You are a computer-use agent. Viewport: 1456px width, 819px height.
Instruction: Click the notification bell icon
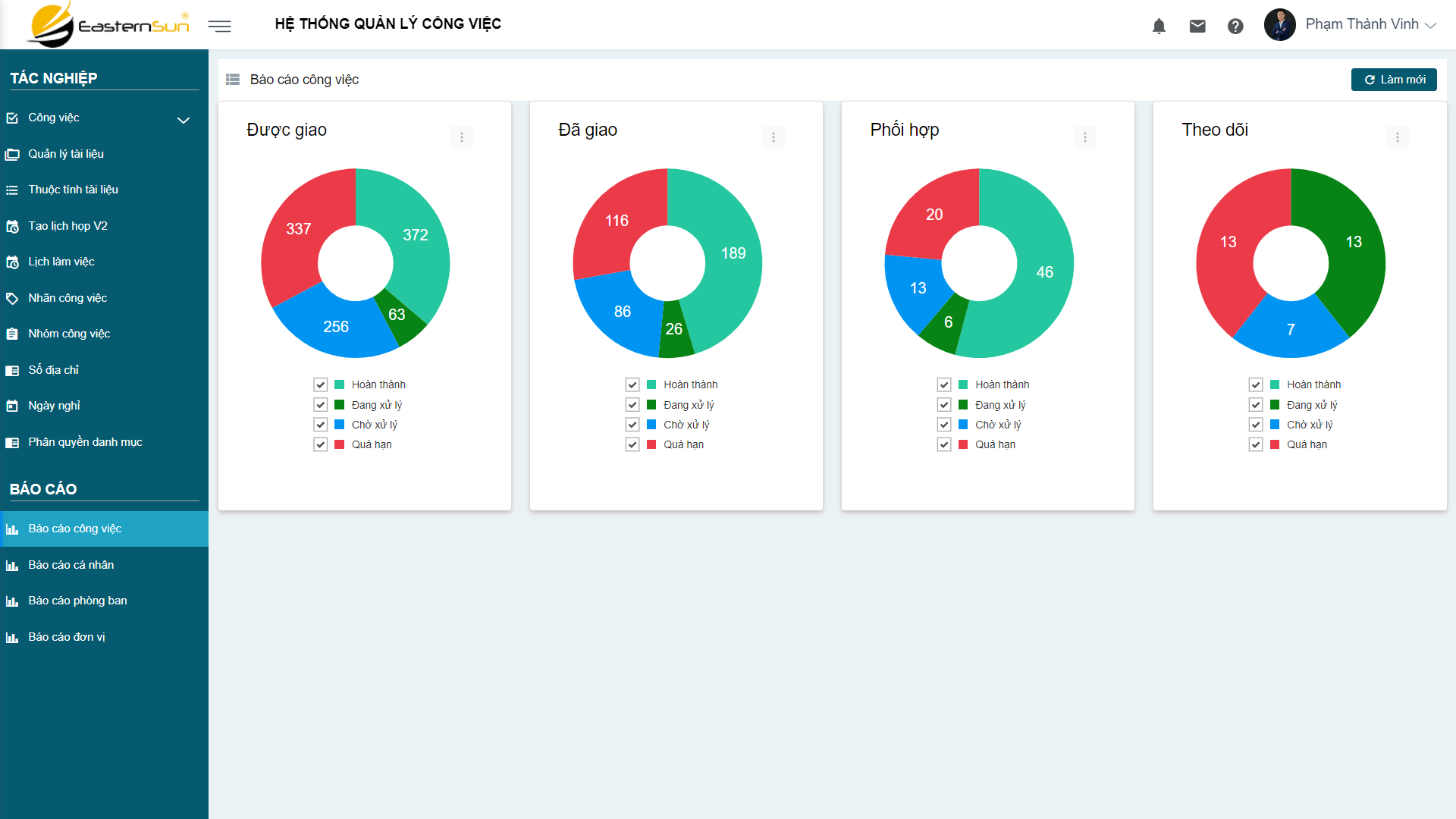click(1159, 27)
